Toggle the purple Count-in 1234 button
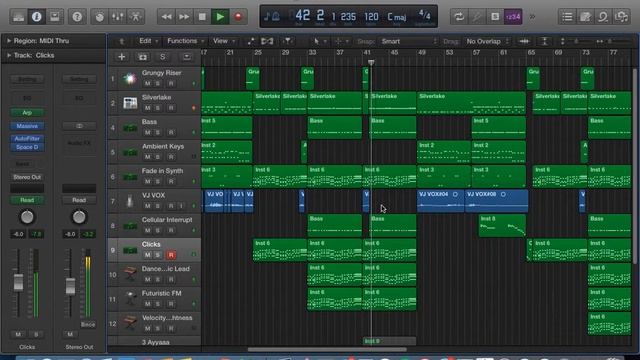This screenshot has height=360, width=640. 513,17
